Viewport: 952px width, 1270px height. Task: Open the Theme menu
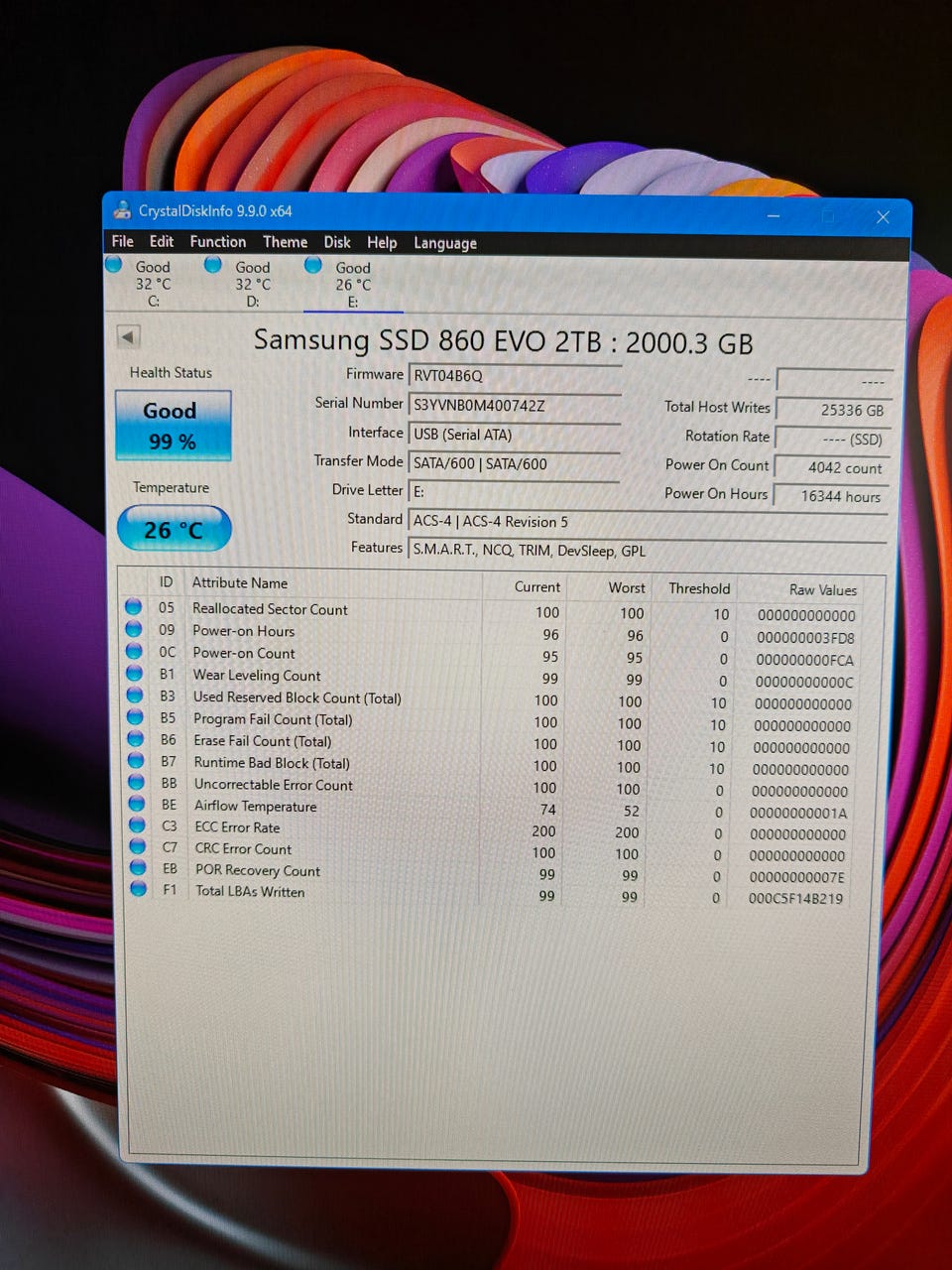pos(285,242)
